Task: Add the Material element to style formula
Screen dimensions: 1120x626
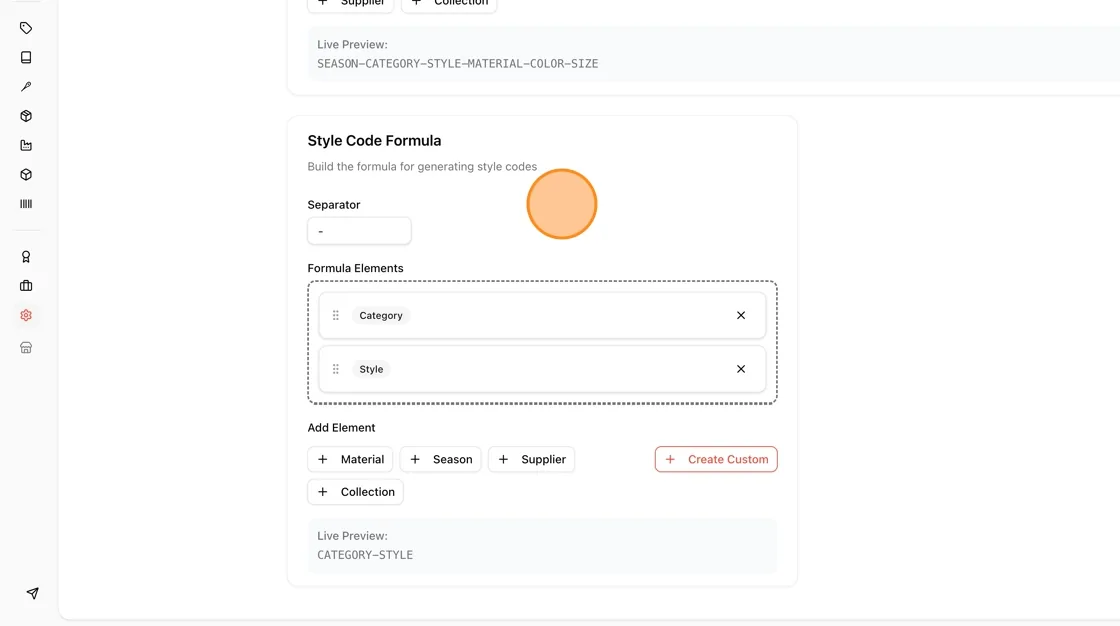Action: pos(350,459)
